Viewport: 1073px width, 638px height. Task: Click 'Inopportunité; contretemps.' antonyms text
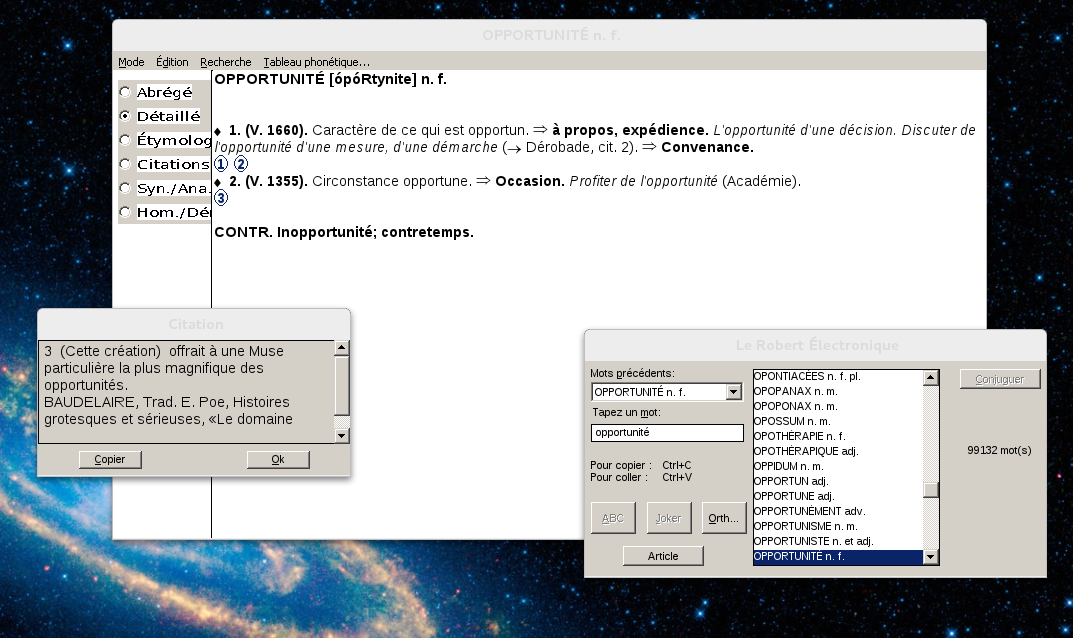375,232
